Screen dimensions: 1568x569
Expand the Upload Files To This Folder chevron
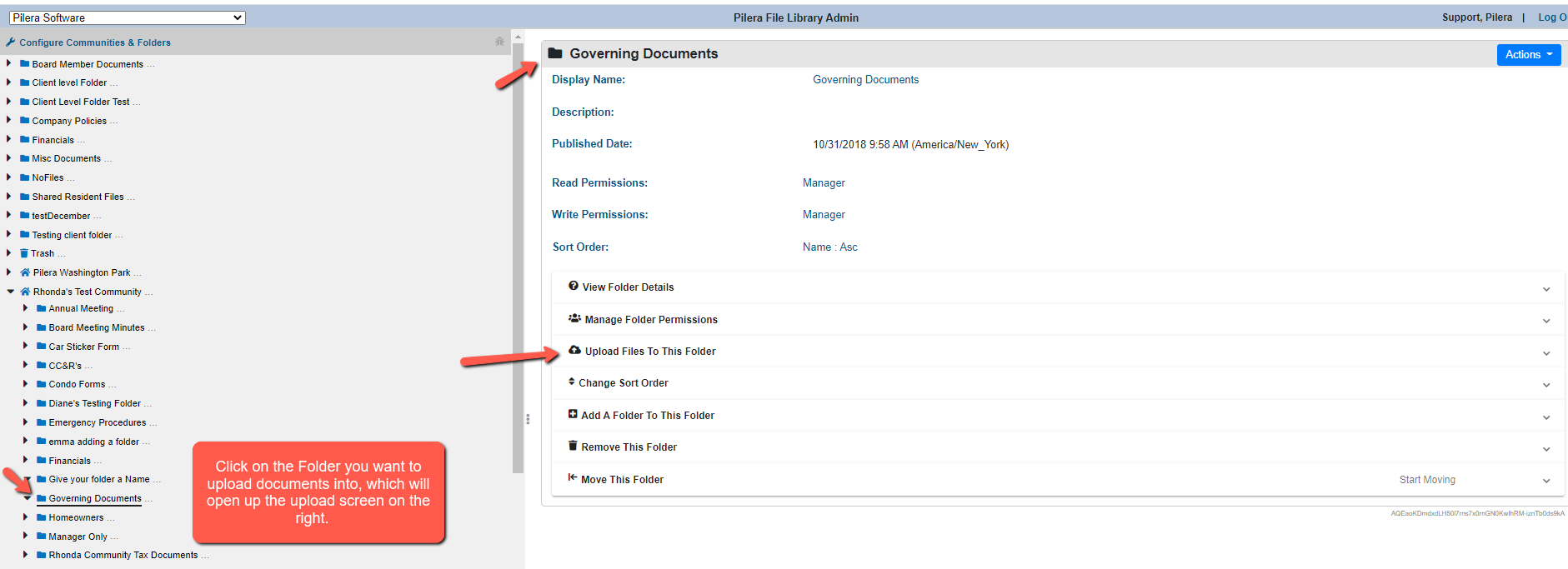point(1546,353)
